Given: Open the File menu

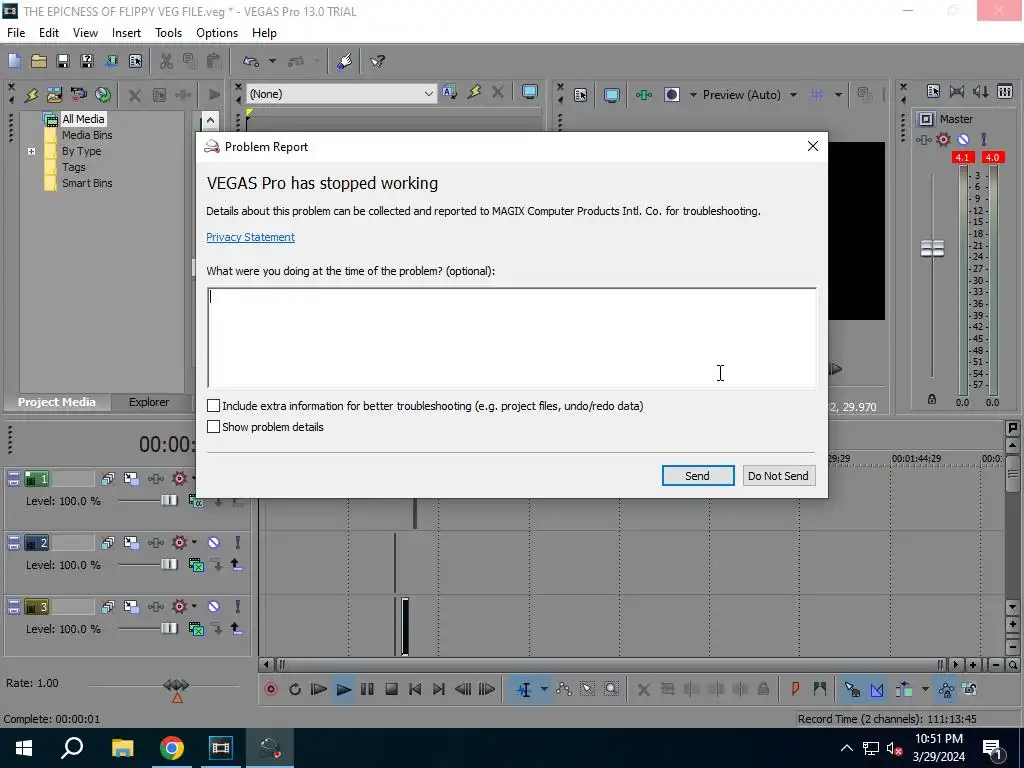Looking at the screenshot, I should (x=16, y=33).
